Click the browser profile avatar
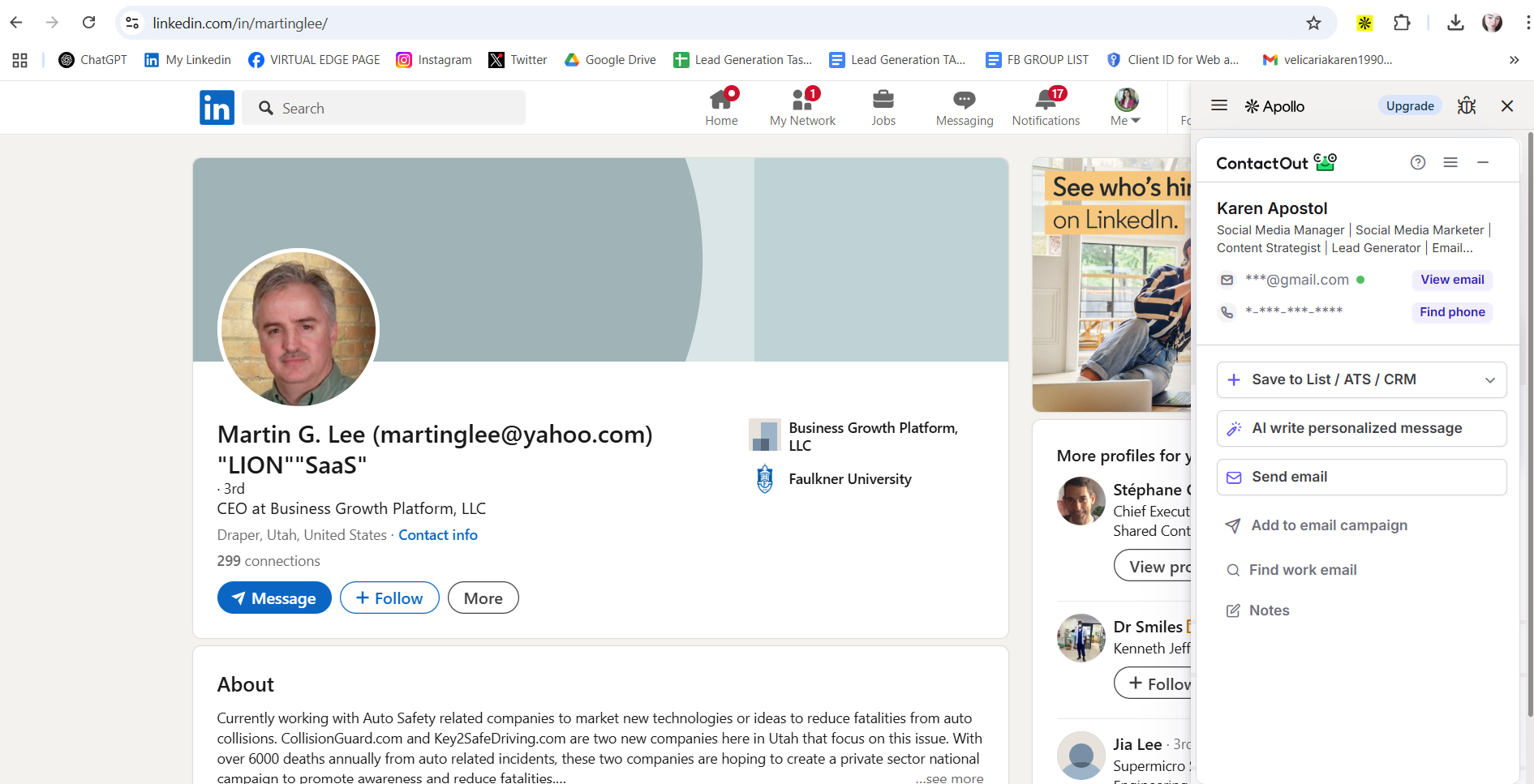The height and width of the screenshot is (784, 1534). click(1493, 23)
